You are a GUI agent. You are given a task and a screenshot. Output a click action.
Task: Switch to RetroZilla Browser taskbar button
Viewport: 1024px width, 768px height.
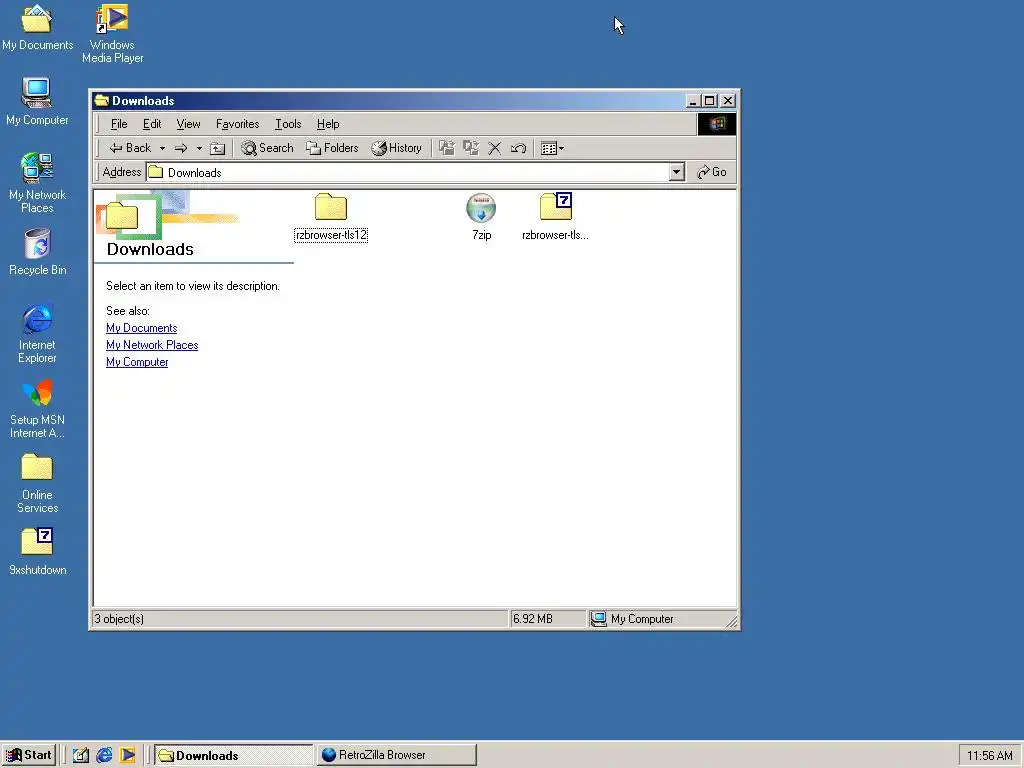tap(396, 755)
